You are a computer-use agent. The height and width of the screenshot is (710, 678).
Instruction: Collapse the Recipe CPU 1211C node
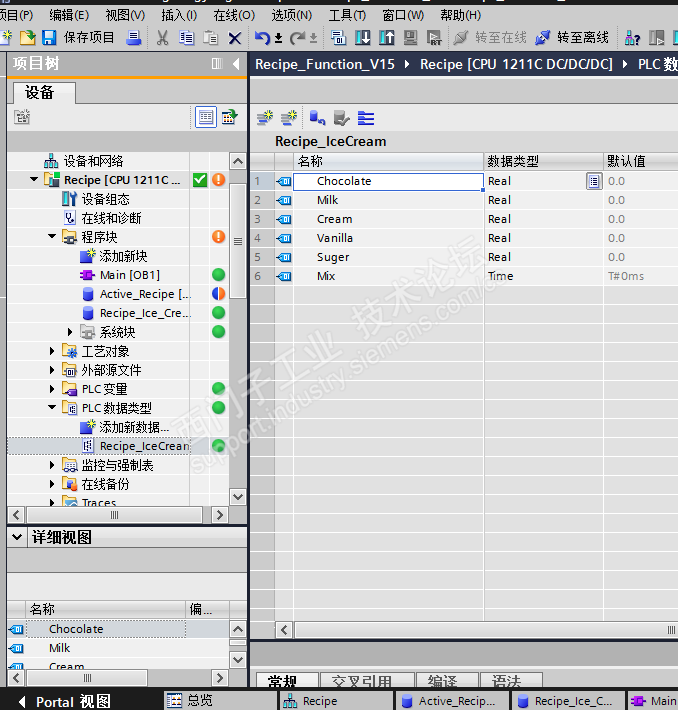(34, 180)
